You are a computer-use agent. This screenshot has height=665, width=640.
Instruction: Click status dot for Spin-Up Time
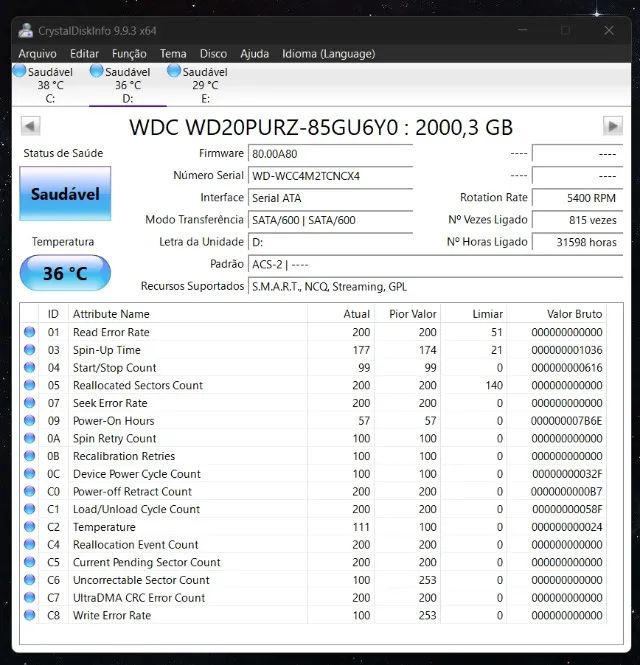point(29,349)
